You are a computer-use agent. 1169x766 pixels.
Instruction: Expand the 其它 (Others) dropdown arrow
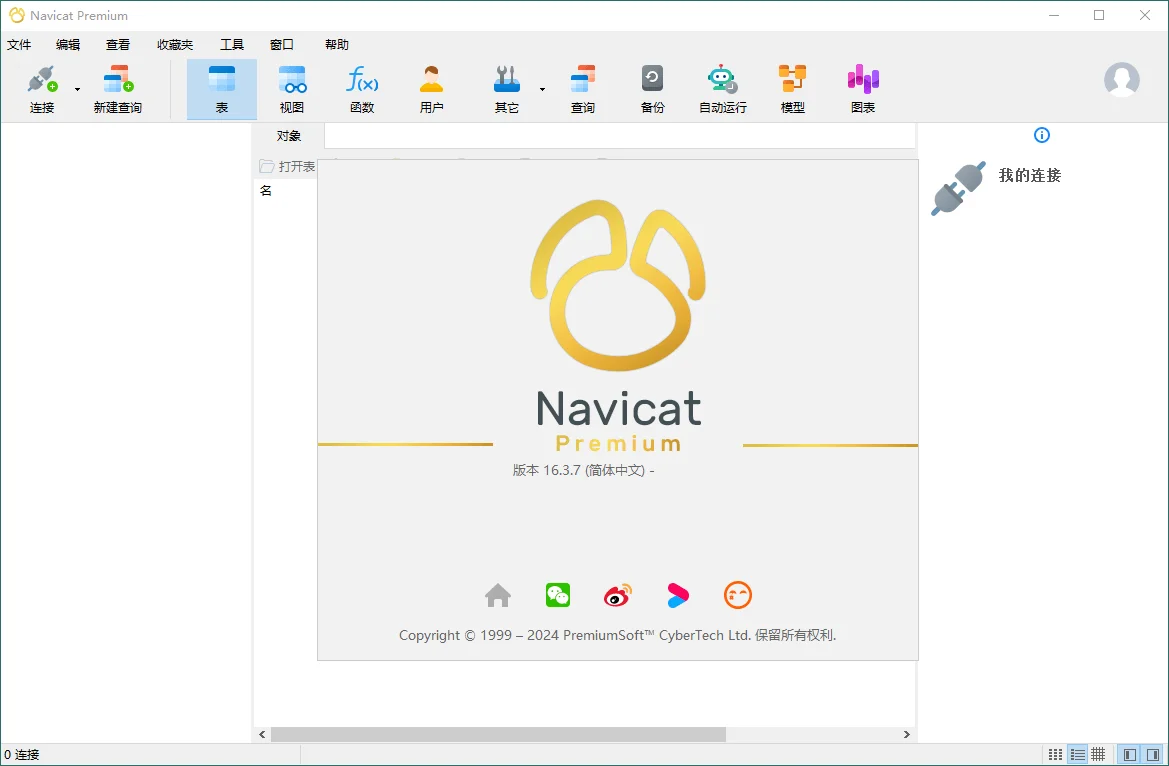pyautogui.click(x=543, y=88)
